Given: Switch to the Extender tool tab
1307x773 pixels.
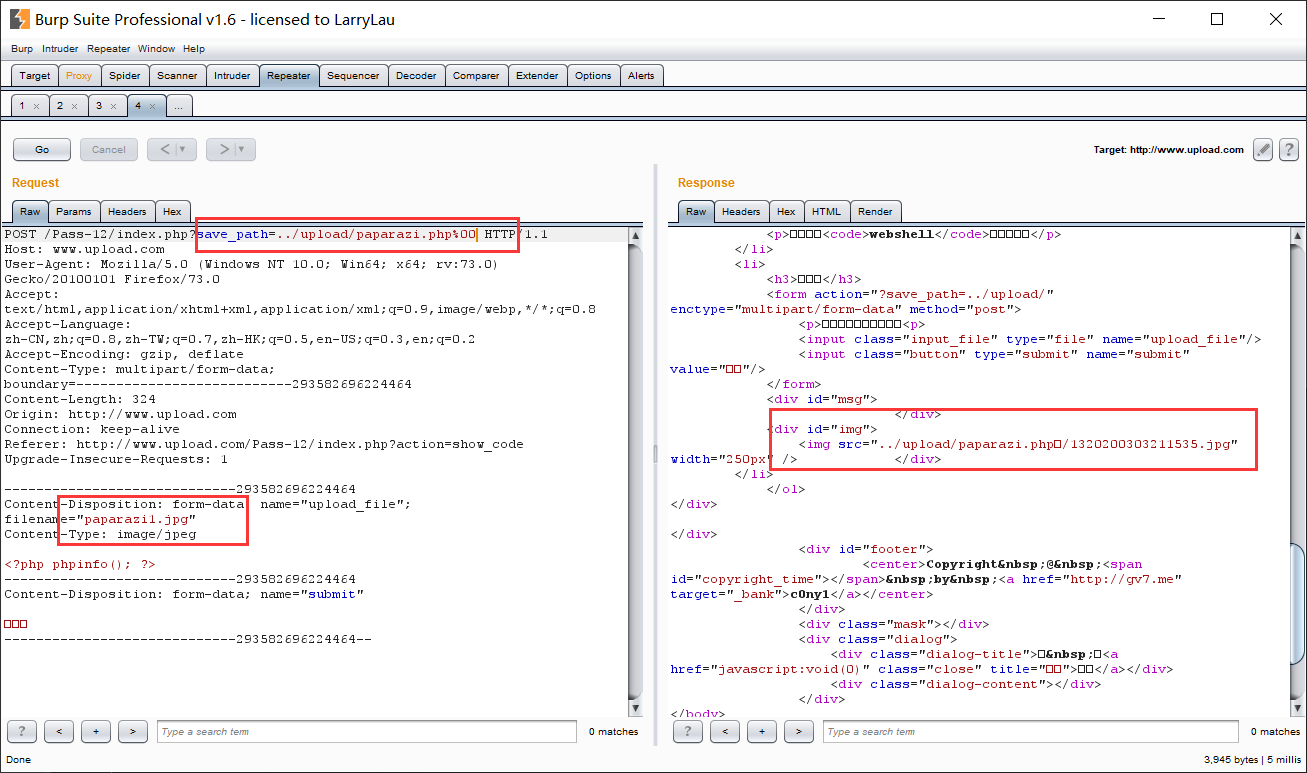Looking at the screenshot, I should click(537, 76).
